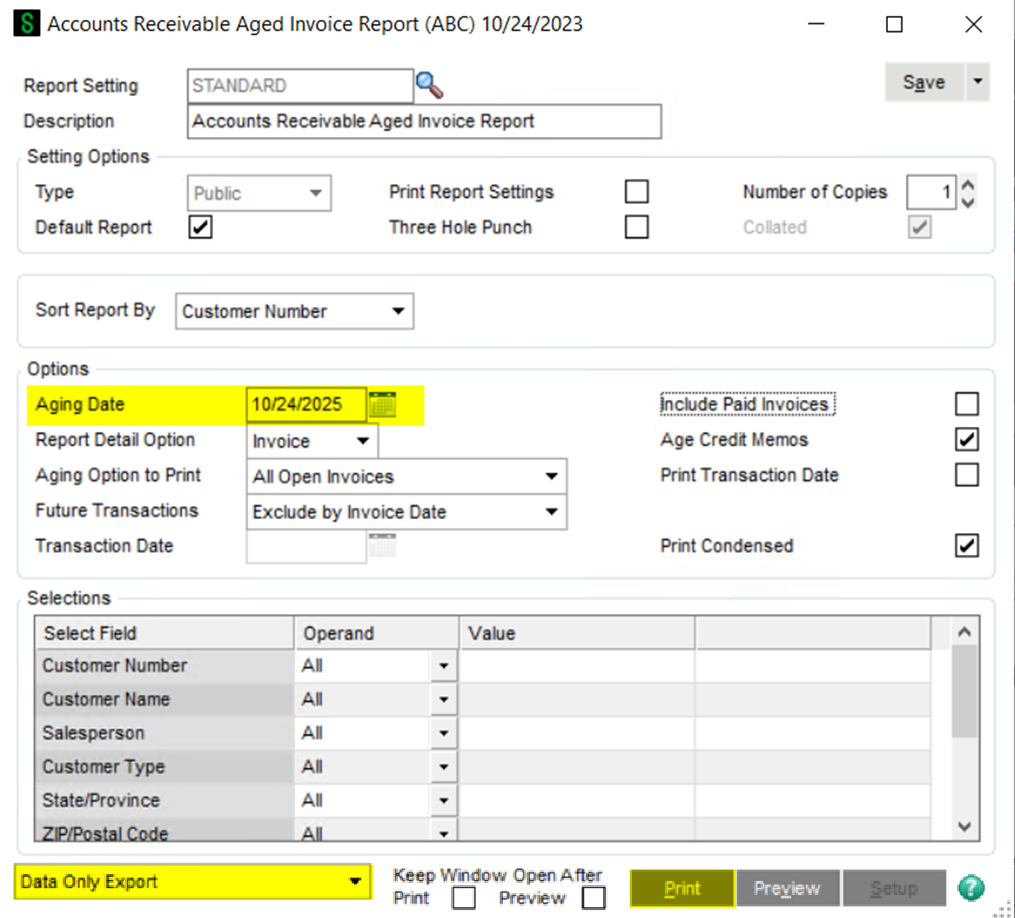The image size is (1015, 918).
Task: Open the Data Only Export dropdown
Action: coord(355,883)
